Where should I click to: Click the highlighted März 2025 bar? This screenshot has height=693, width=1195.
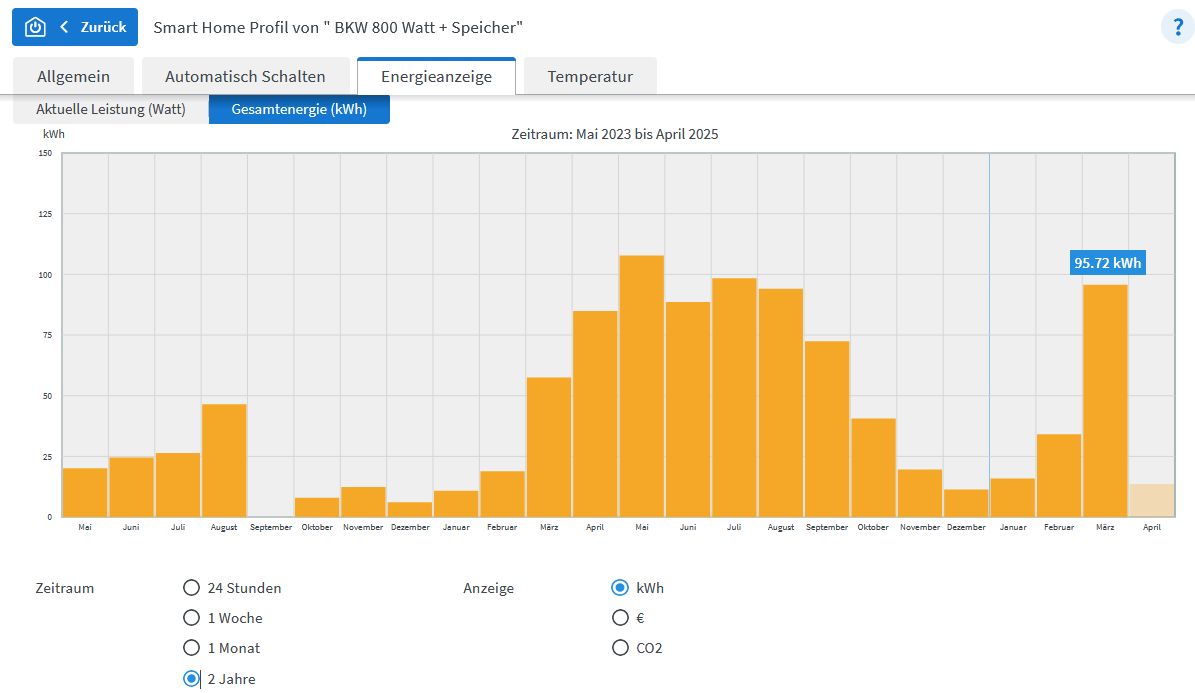[x=1105, y=401]
